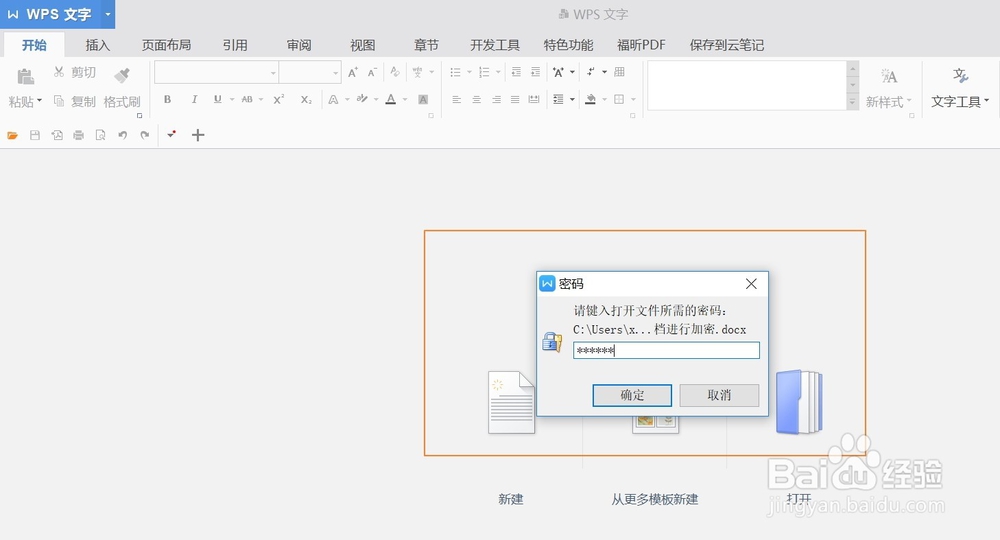Screen dimensions: 1000x540
Task: Click the print icon in quick toolbar
Action: tap(78, 135)
